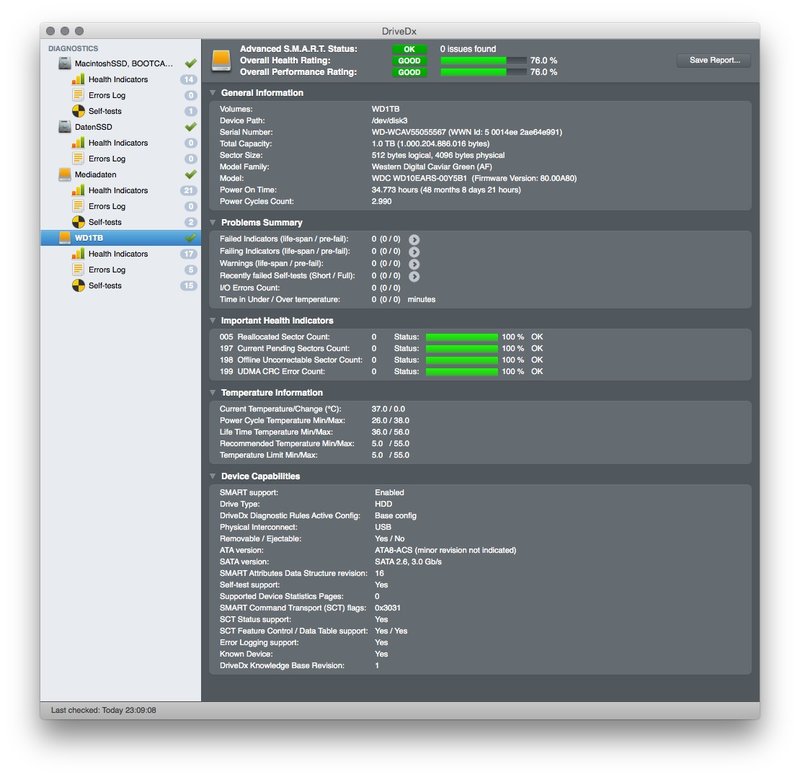Click the Errors Log note icon under Mediadaten
The image size is (800, 777).
click(x=78, y=206)
